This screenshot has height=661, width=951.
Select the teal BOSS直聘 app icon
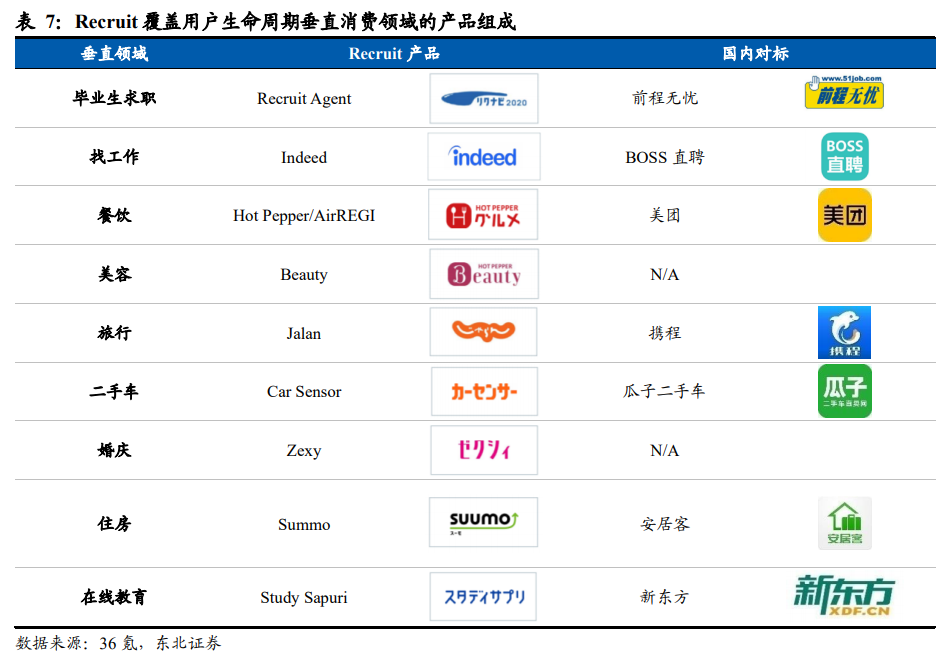click(x=845, y=156)
